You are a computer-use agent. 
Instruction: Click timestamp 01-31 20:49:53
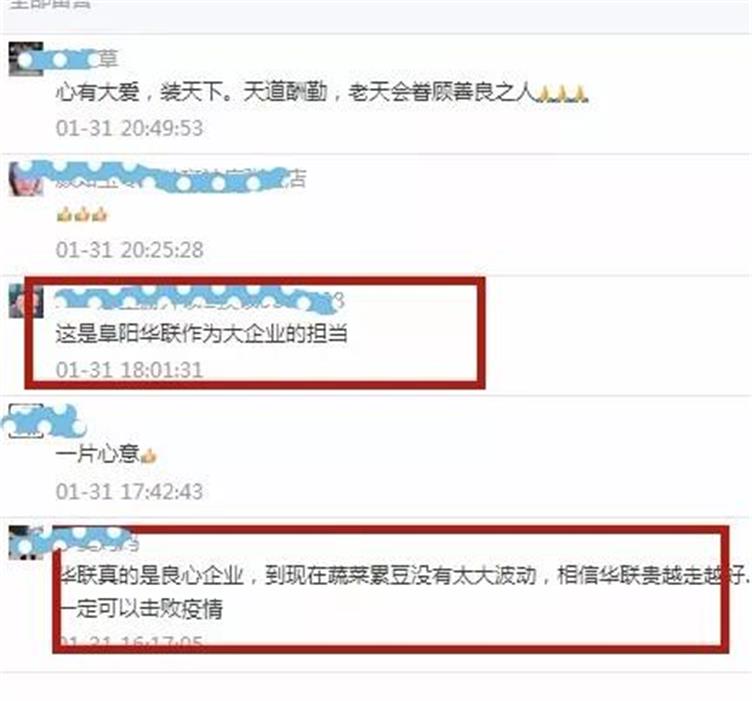pos(129,128)
